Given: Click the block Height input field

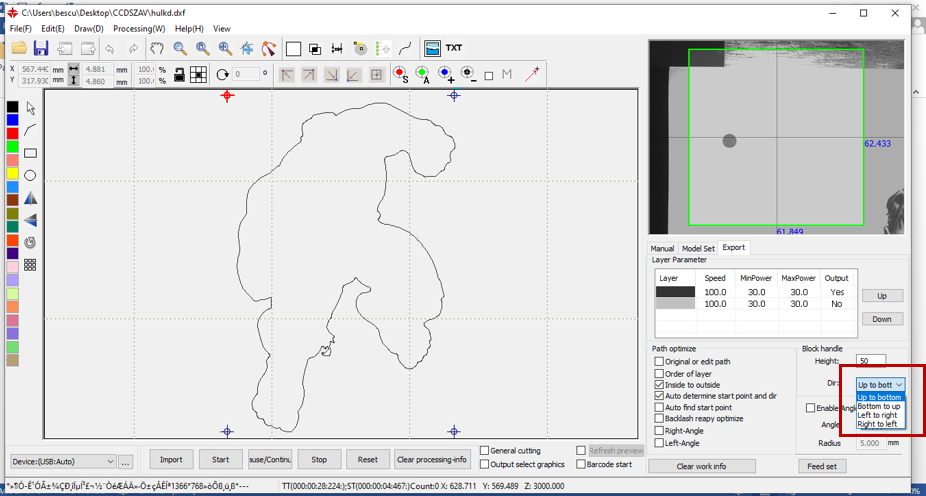Looking at the screenshot, I should (871, 360).
